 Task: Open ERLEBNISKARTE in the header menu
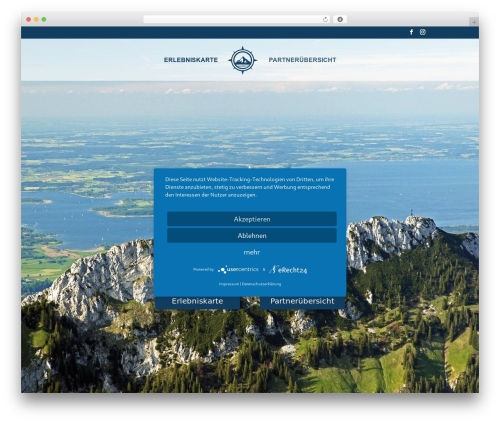[x=191, y=60]
